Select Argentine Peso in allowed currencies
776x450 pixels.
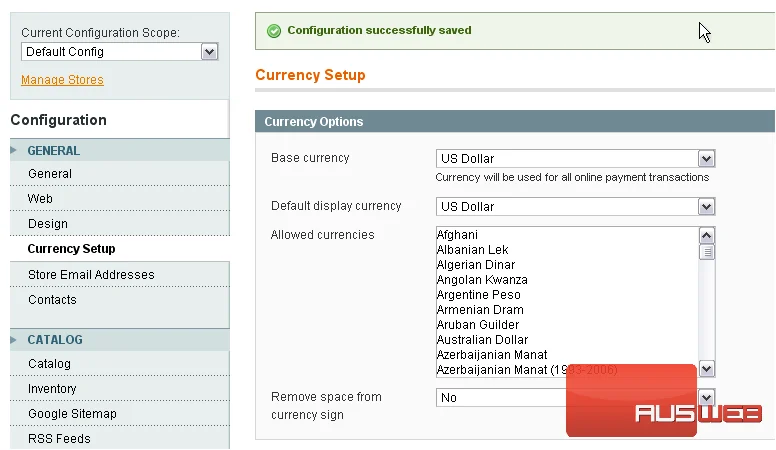pyautogui.click(x=479, y=295)
